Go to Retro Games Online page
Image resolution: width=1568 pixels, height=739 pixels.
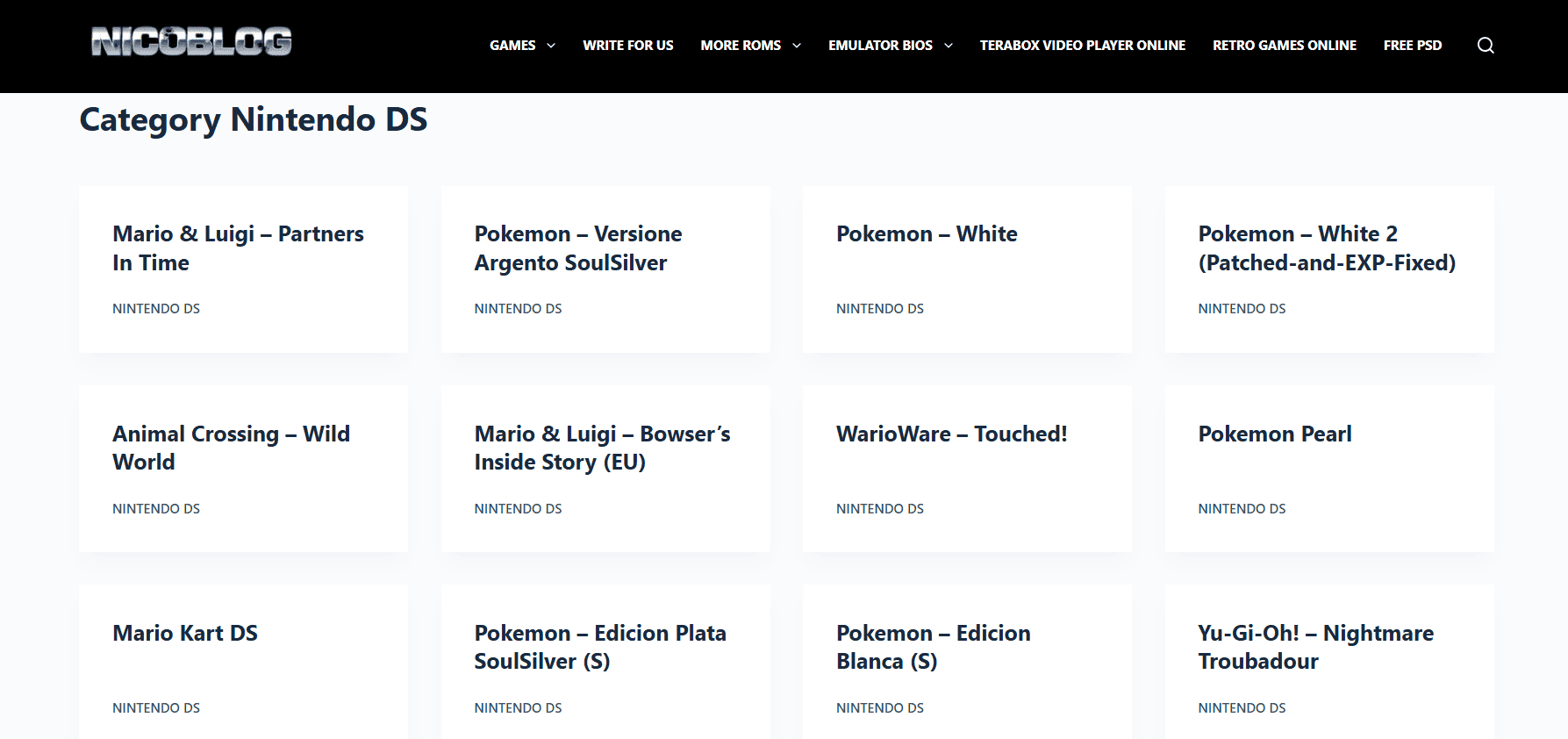click(x=1284, y=46)
